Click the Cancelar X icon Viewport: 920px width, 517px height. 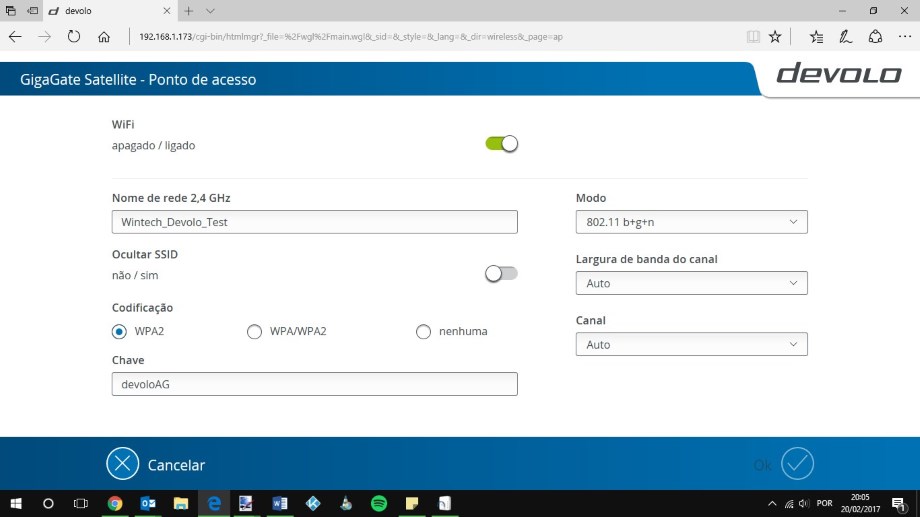(x=122, y=464)
